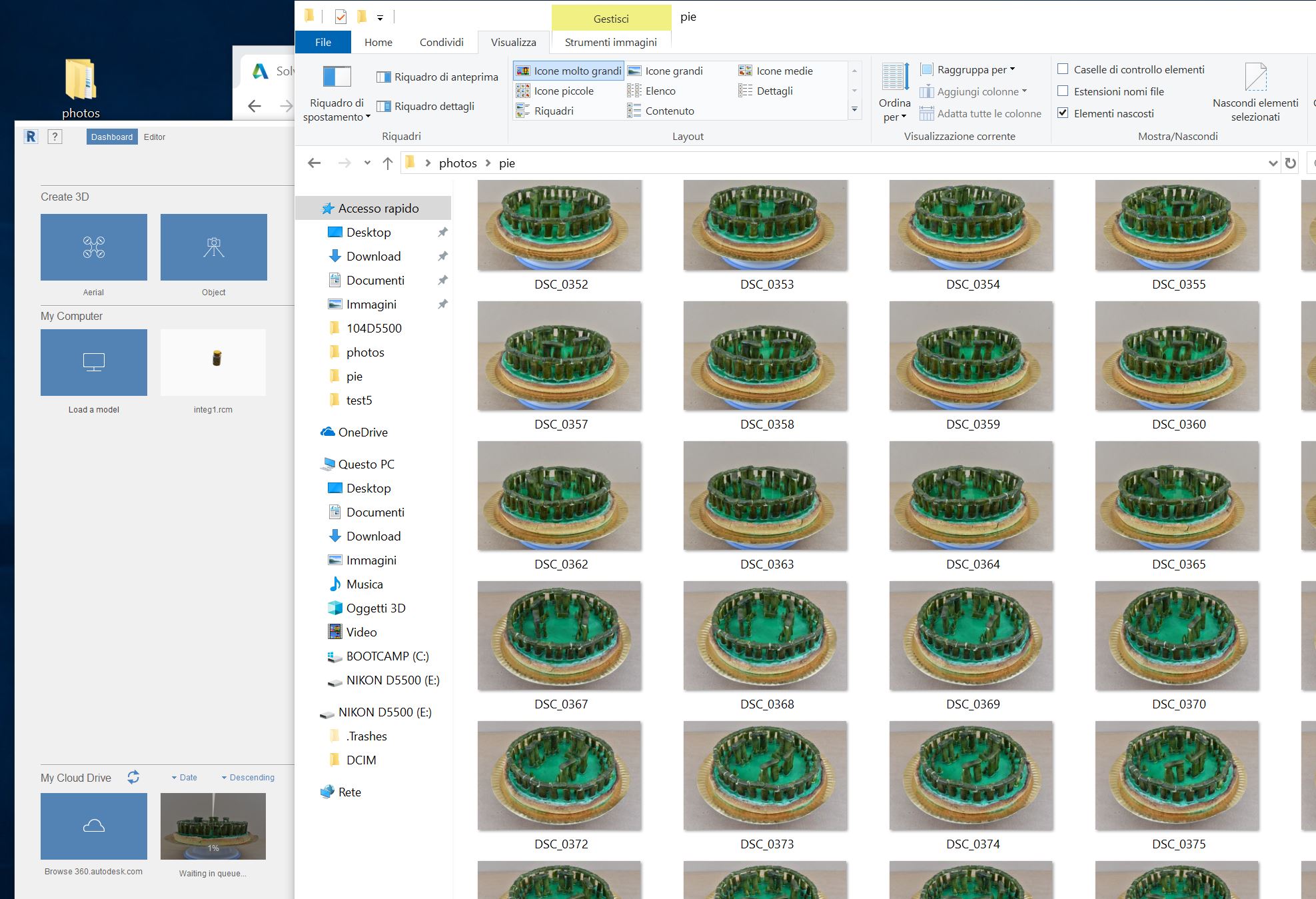Image resolution: width=1316 pixels, height=899 pixels.
Task: Enable Caselle di controllo elementi checkbox
Action: tap(1063, 69)
